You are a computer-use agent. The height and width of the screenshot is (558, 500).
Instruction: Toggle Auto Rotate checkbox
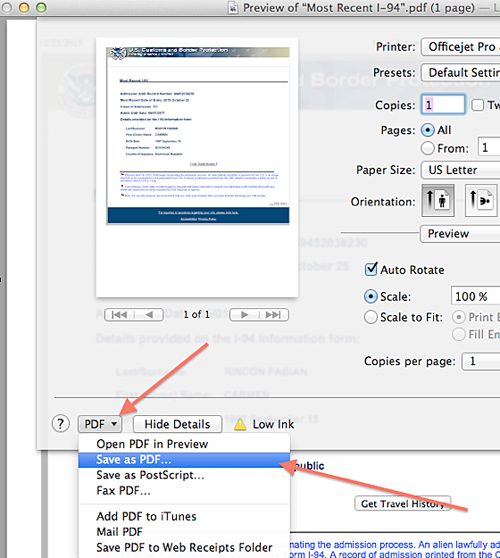[x=371, y=269]
